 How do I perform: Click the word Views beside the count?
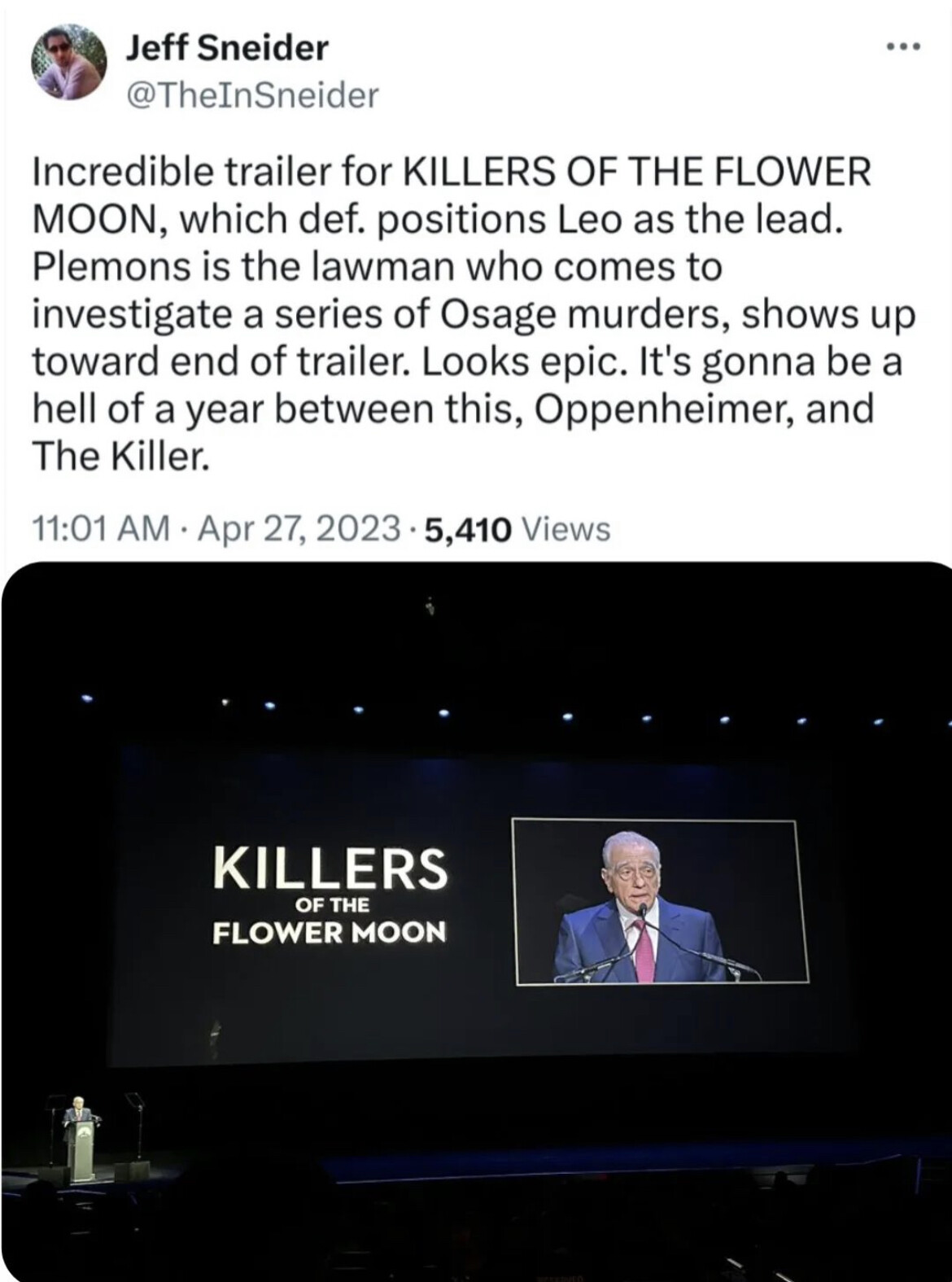566,530
